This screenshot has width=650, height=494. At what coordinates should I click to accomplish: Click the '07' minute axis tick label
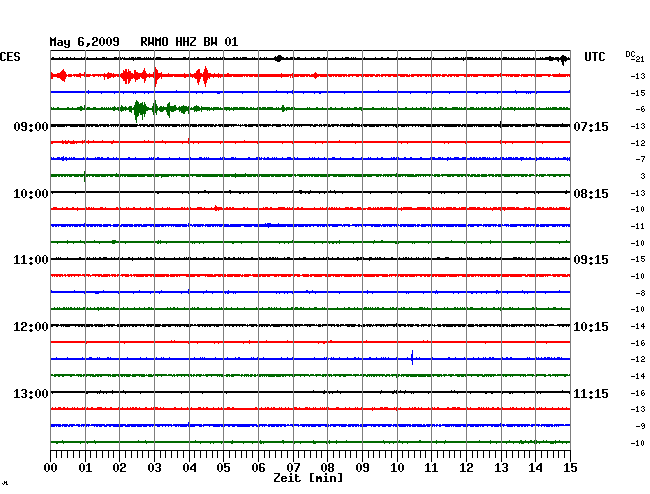[293, 468]
